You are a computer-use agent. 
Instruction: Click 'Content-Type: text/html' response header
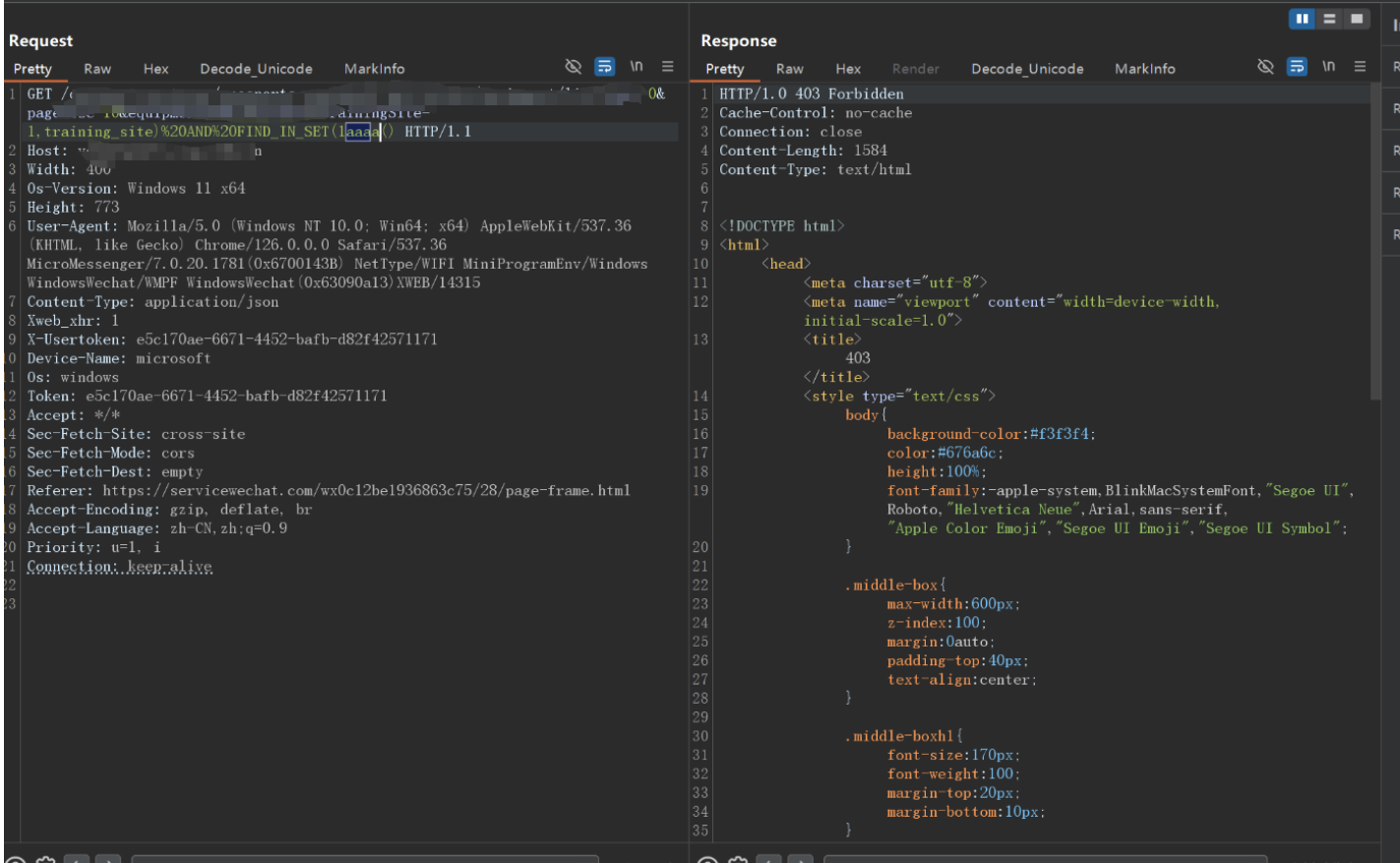pyautogui.click(x=816, y=169)
